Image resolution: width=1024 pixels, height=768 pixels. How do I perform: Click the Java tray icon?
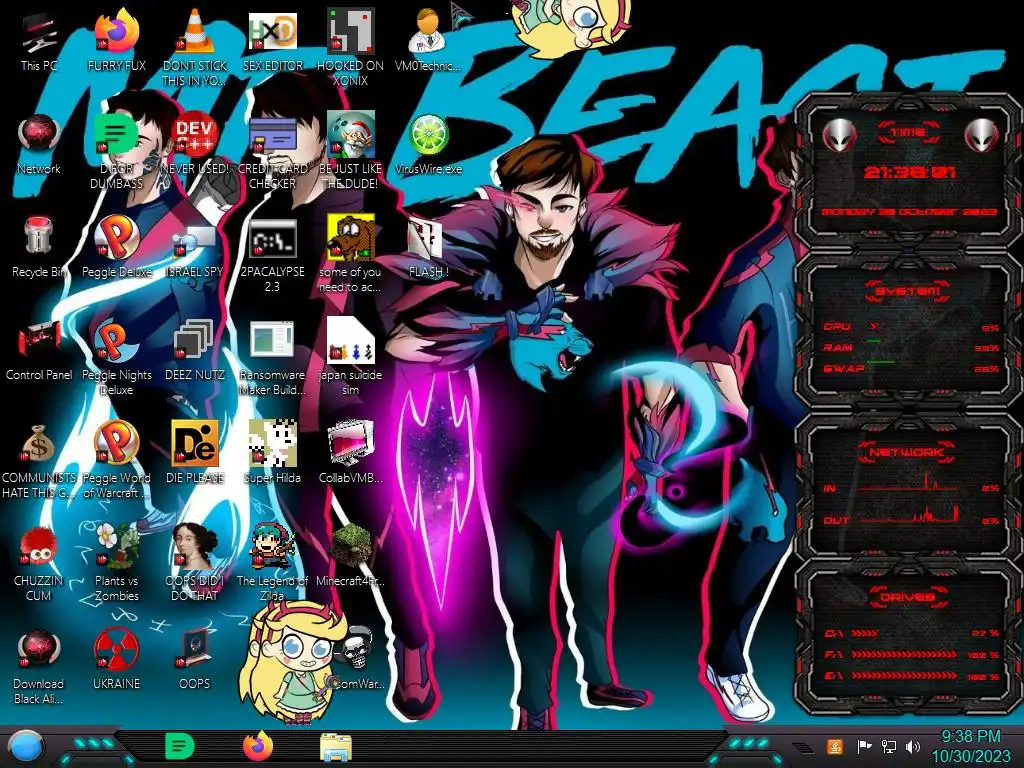click(x=835, y=746)
